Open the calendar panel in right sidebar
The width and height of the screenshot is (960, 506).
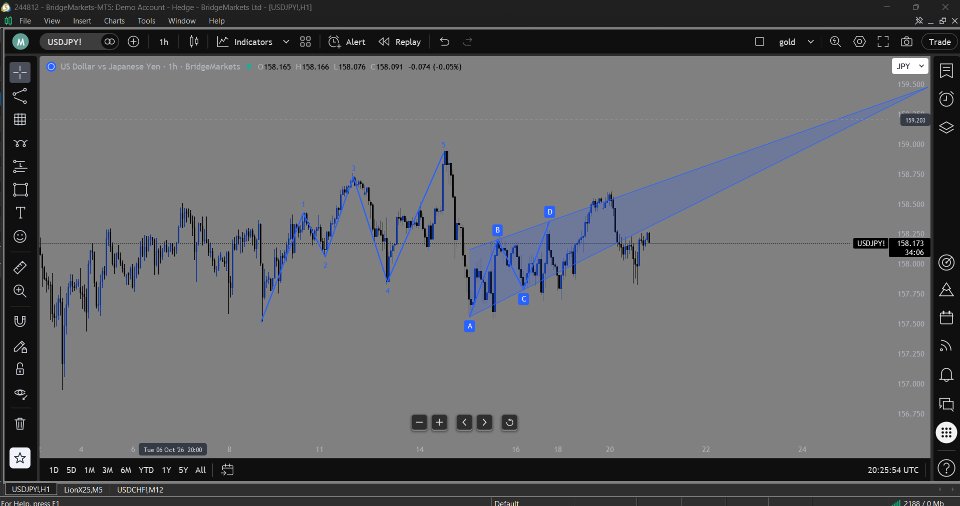click(x=946, y=317)
